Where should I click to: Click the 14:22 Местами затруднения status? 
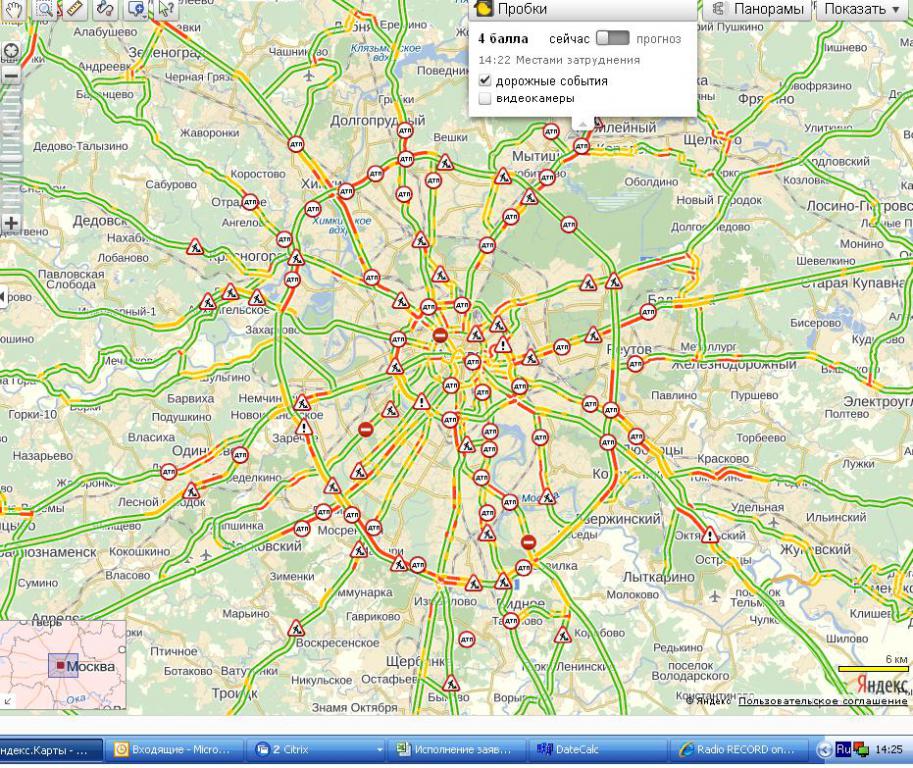pyautogui.click(x=559, y=60)
